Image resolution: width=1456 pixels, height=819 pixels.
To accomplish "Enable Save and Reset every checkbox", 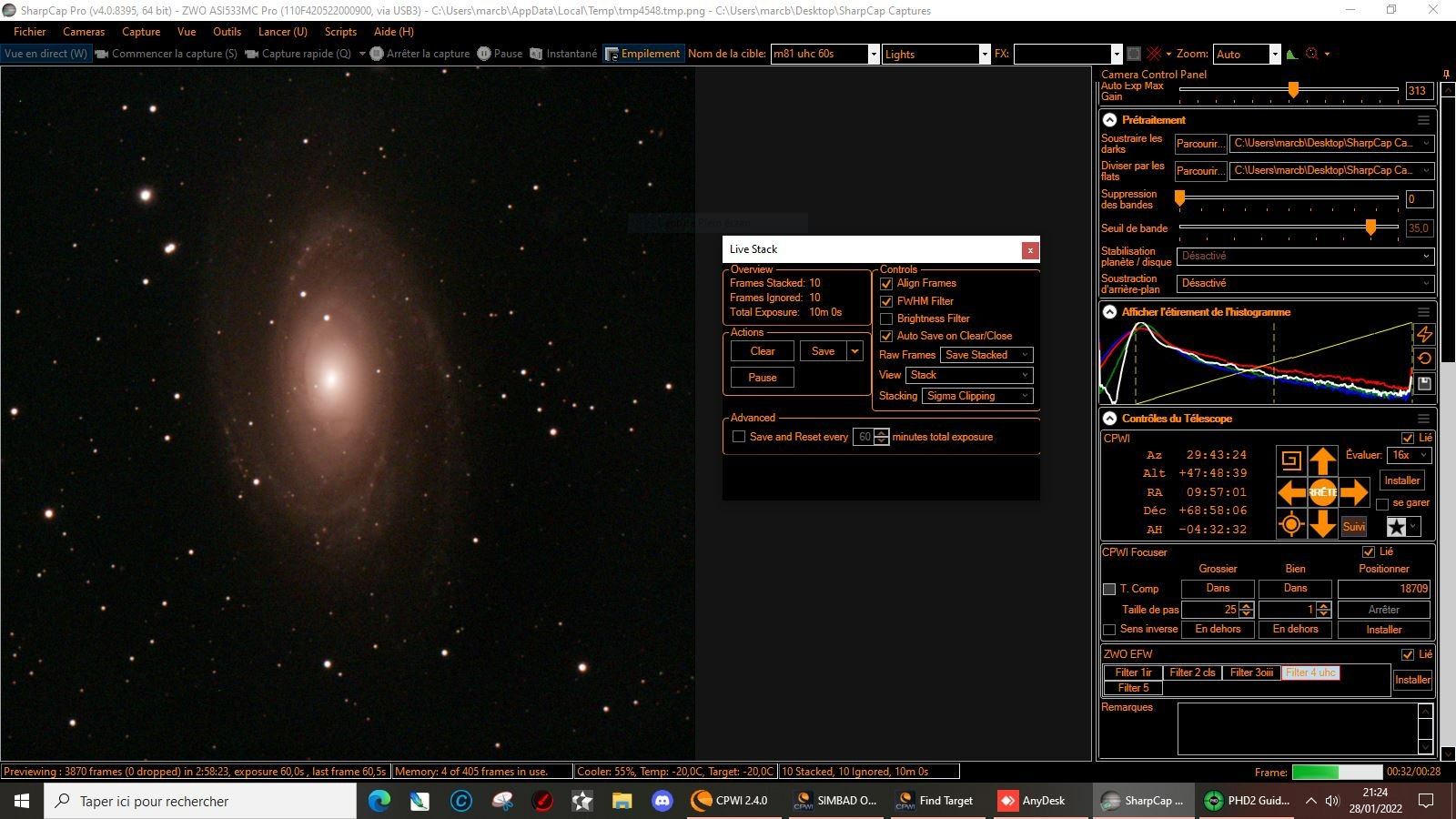I will point(739,437).
